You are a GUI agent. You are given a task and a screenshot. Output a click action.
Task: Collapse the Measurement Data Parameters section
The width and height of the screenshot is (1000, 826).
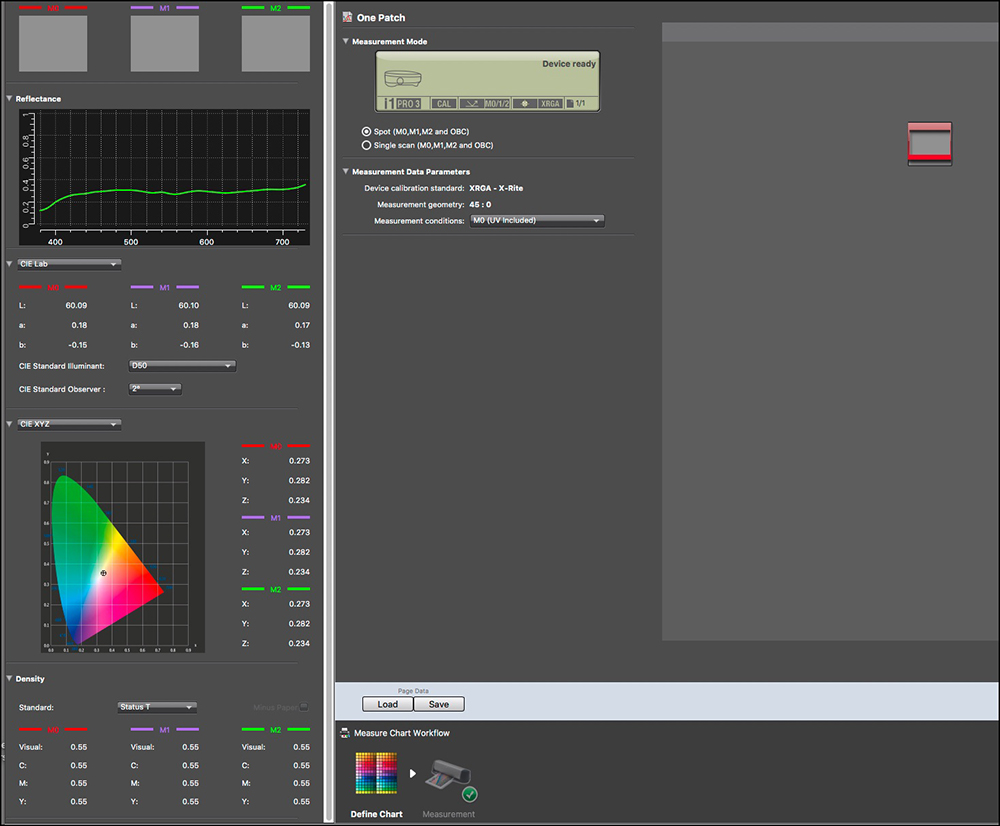(x=346, y=172)
